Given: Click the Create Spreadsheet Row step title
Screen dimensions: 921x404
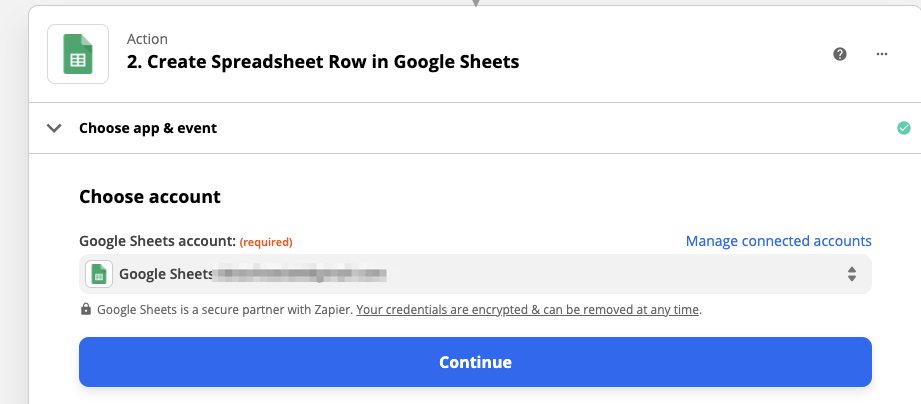Looking at the screenshot, I should 323,62.
